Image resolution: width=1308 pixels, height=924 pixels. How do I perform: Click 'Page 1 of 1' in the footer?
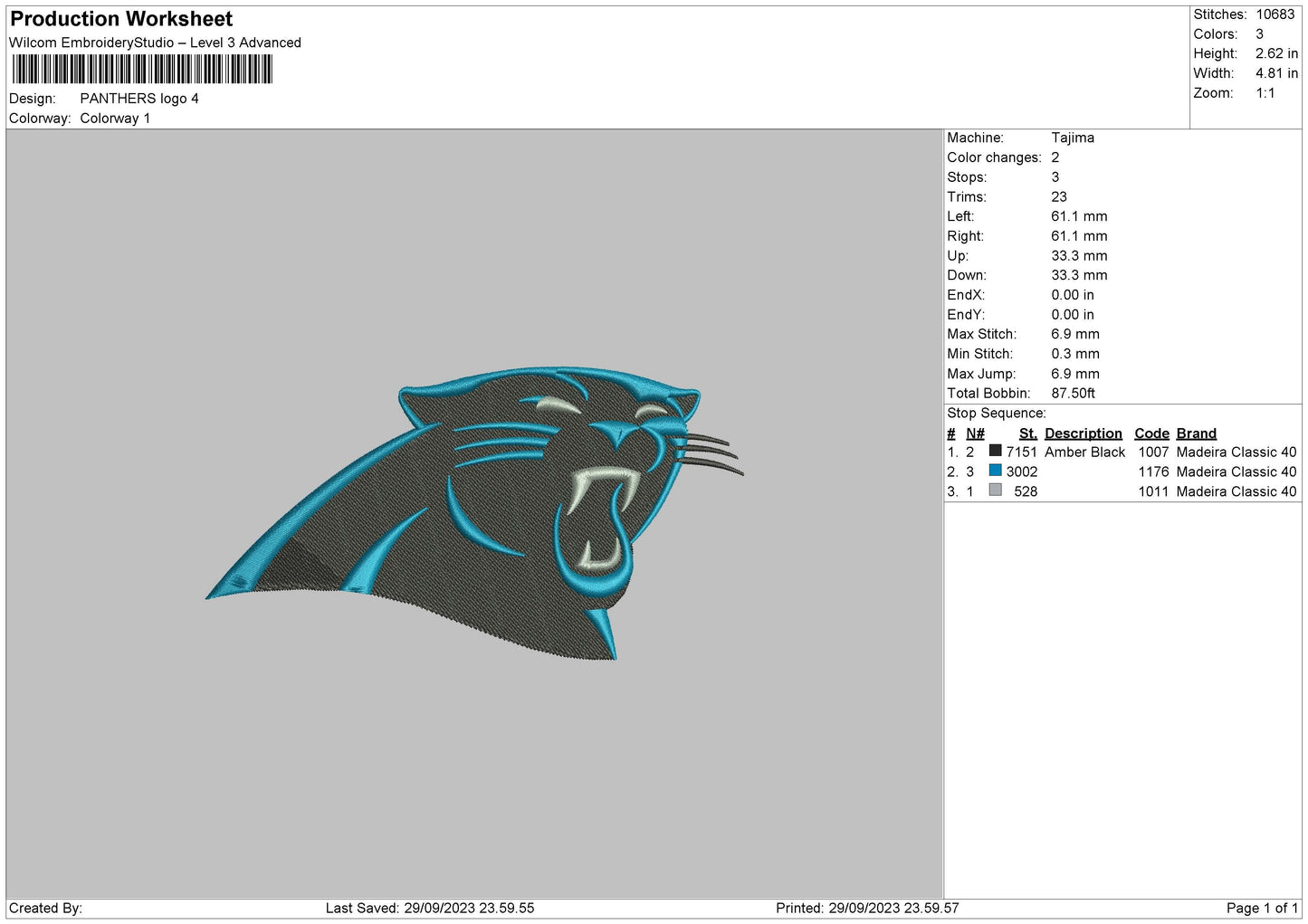pyautogui.click(x=1262, y=908)
